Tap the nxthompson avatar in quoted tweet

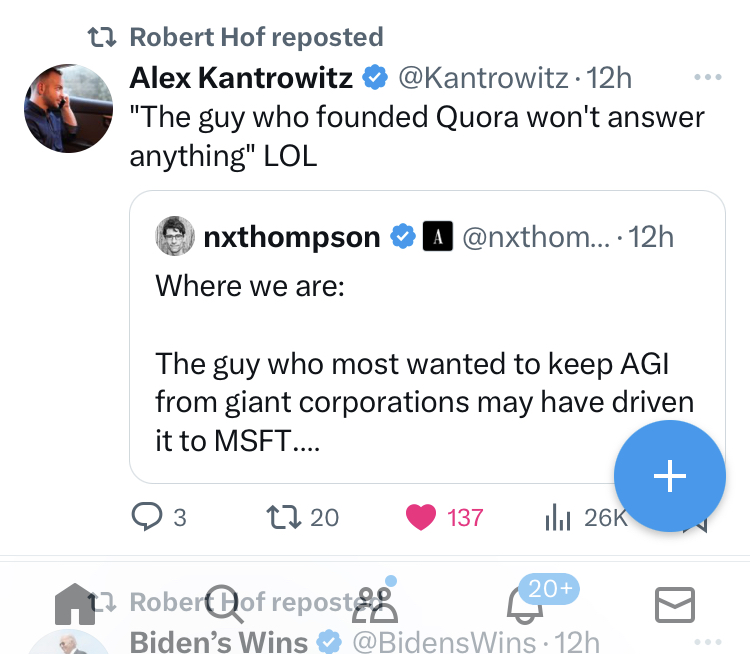(x=175, y=236)
